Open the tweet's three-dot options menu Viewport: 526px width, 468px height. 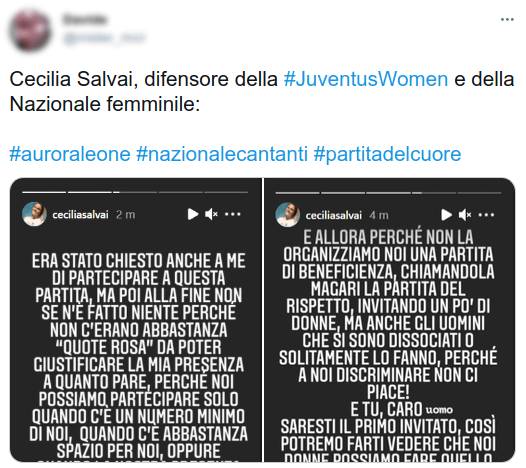(x=507, y=20)
